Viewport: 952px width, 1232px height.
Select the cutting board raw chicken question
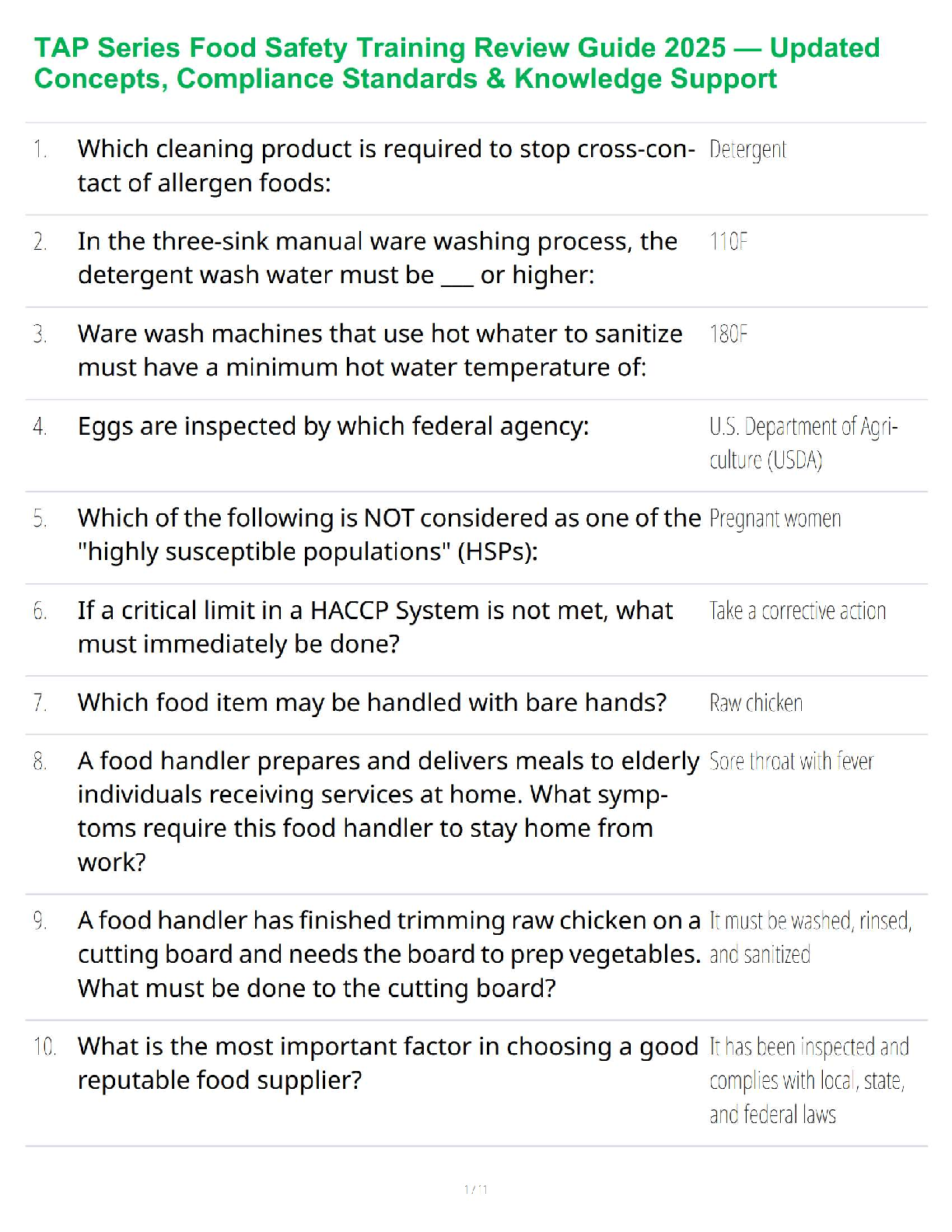point(389,954)
